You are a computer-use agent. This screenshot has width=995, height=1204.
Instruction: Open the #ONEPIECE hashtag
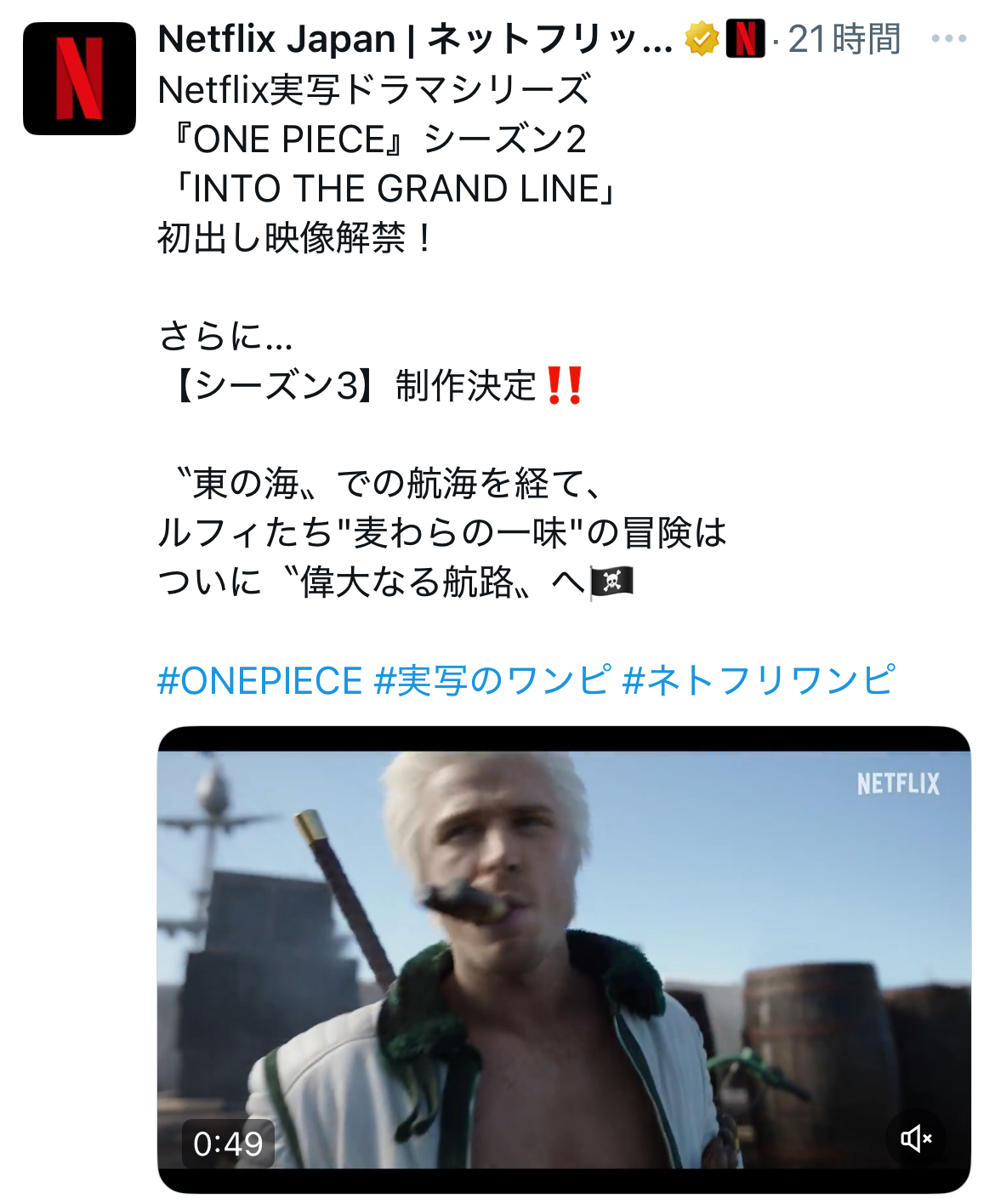tap(260, 681)
